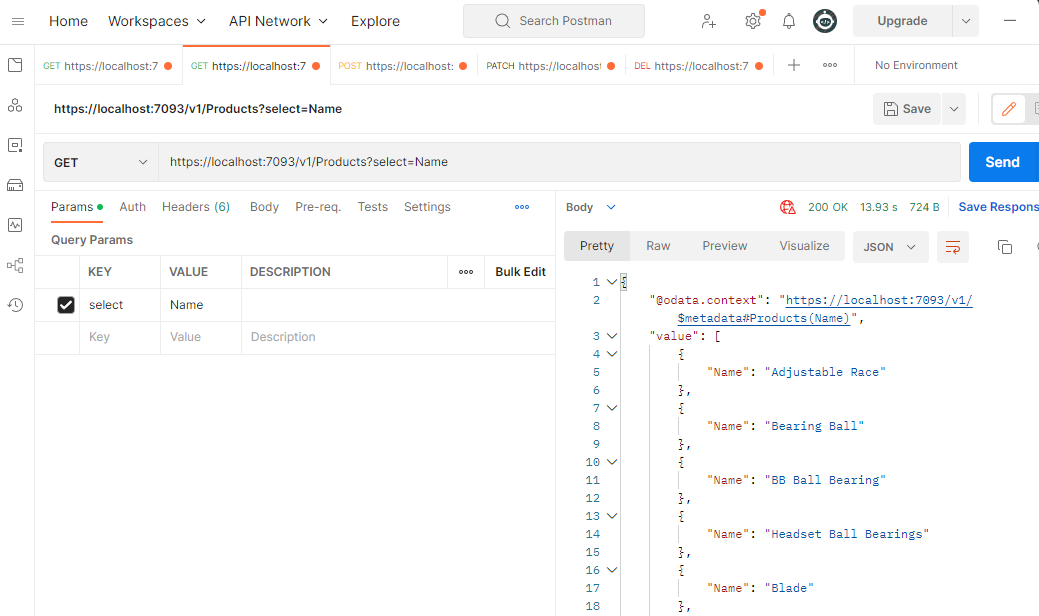The height and width of the screenshot is (616, 1039).
Task: Open the Pre-req. tab
Action: pyautogui.click(x=318, y=207)
